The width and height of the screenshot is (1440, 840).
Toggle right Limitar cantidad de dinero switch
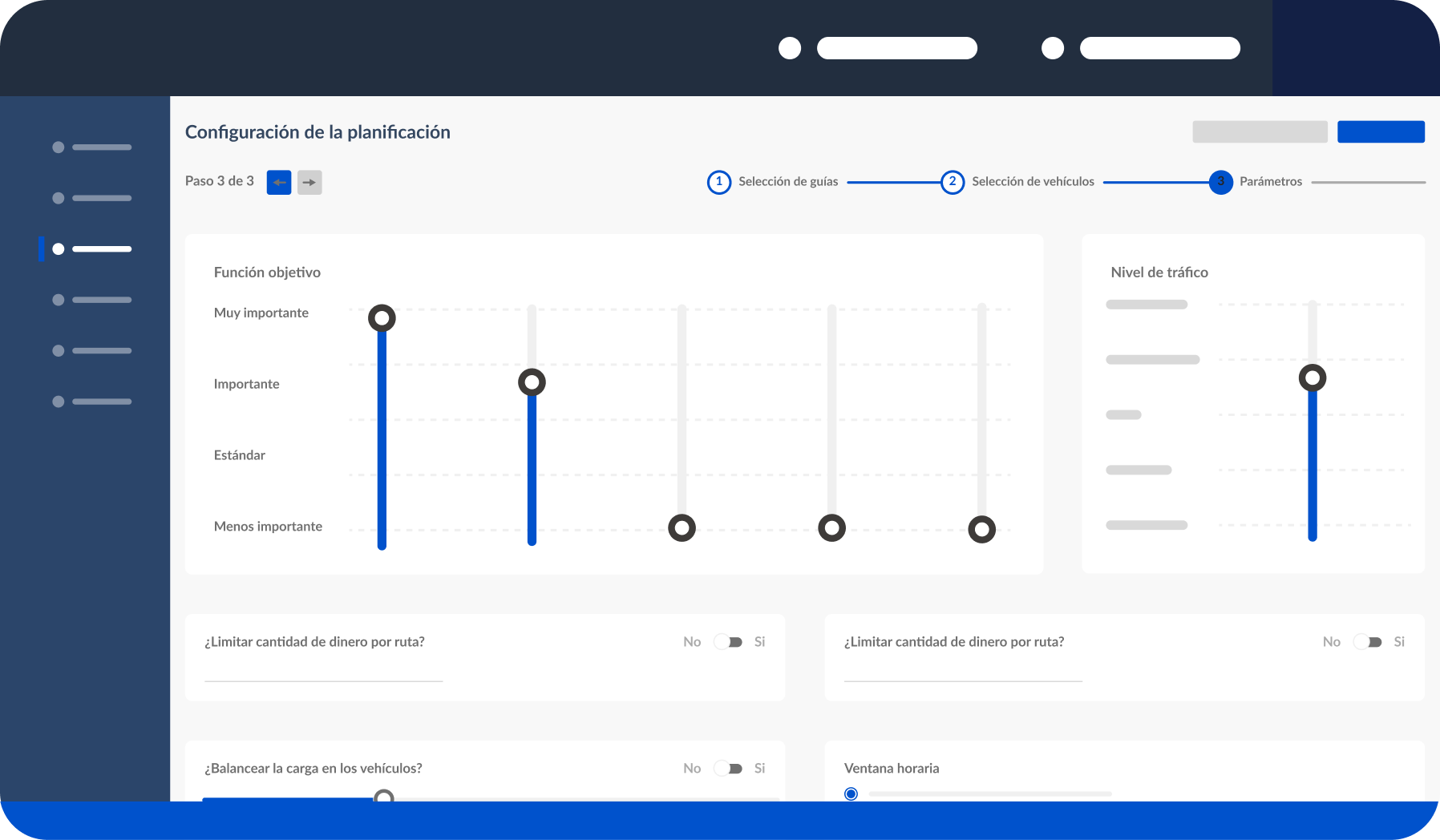point(1368,642)
